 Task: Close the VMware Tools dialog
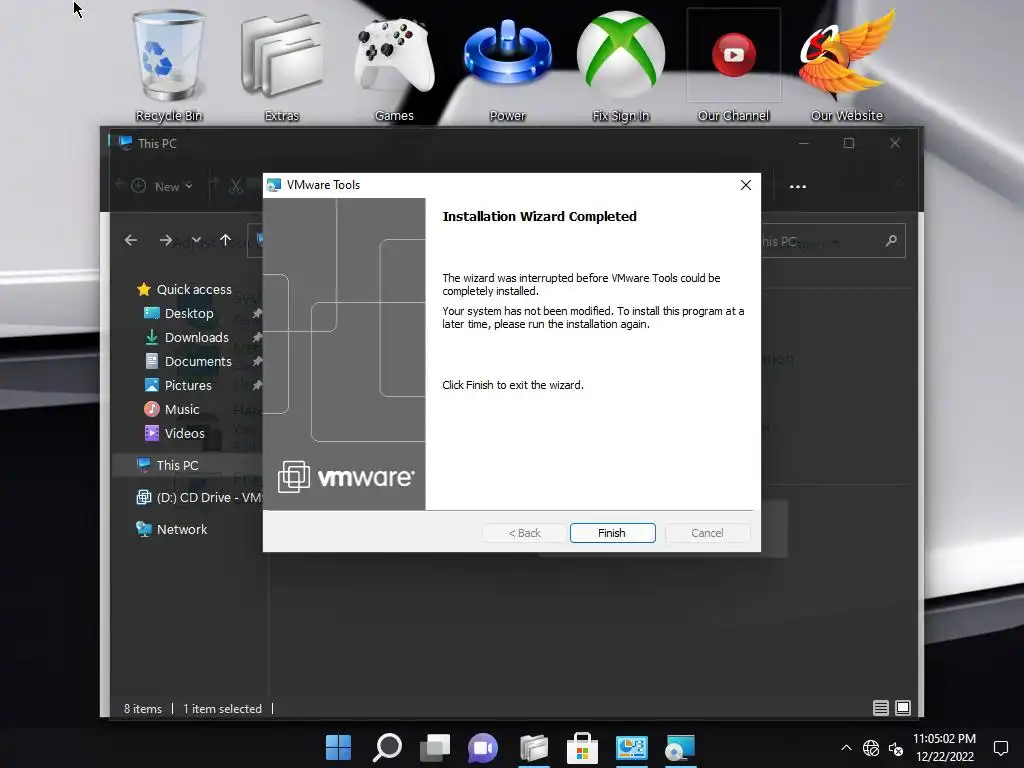click(746, 185)
